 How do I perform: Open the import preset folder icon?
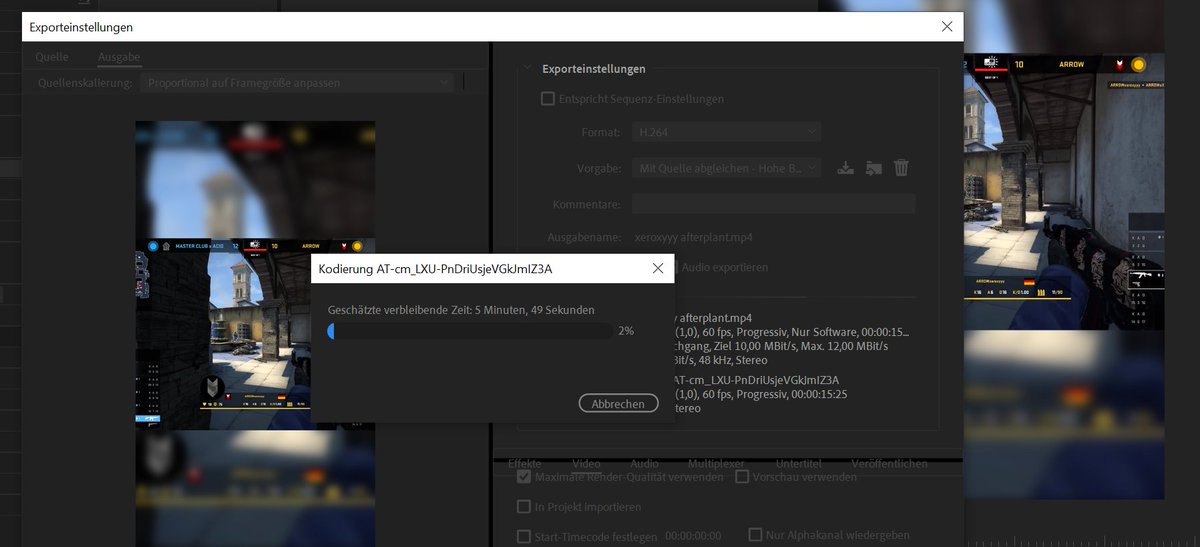[x=873, y=168]
